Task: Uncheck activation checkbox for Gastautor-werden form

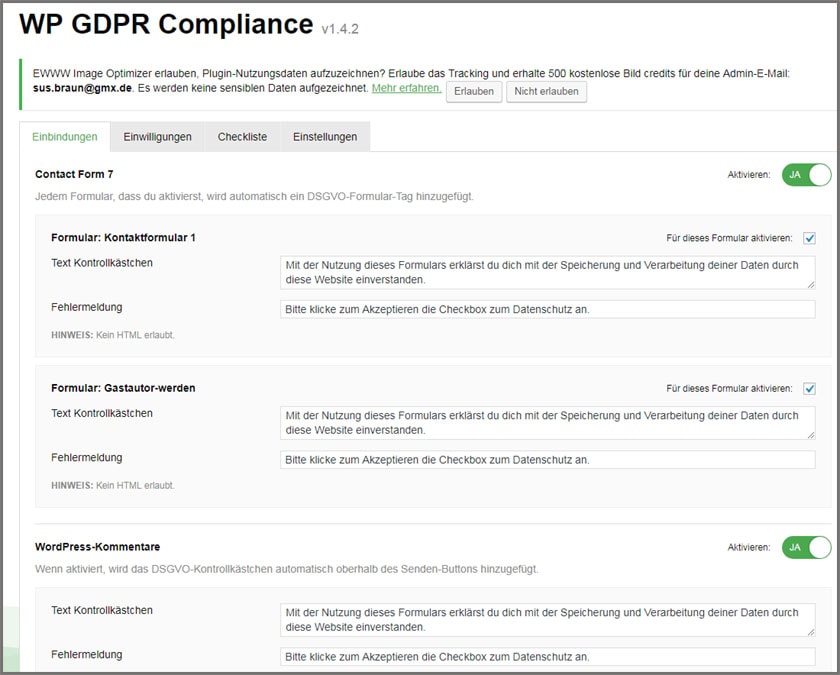Action: (x=809, y=388)
